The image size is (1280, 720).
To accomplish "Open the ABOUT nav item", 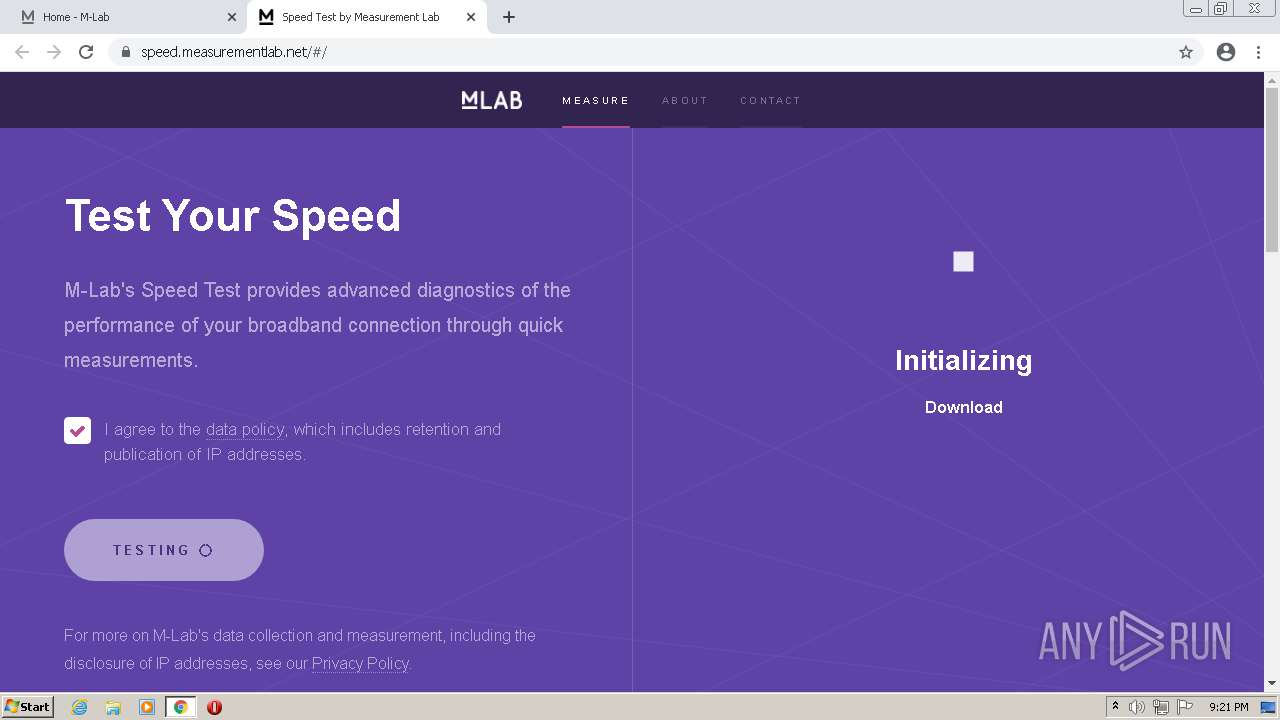I will click(685, 101).
